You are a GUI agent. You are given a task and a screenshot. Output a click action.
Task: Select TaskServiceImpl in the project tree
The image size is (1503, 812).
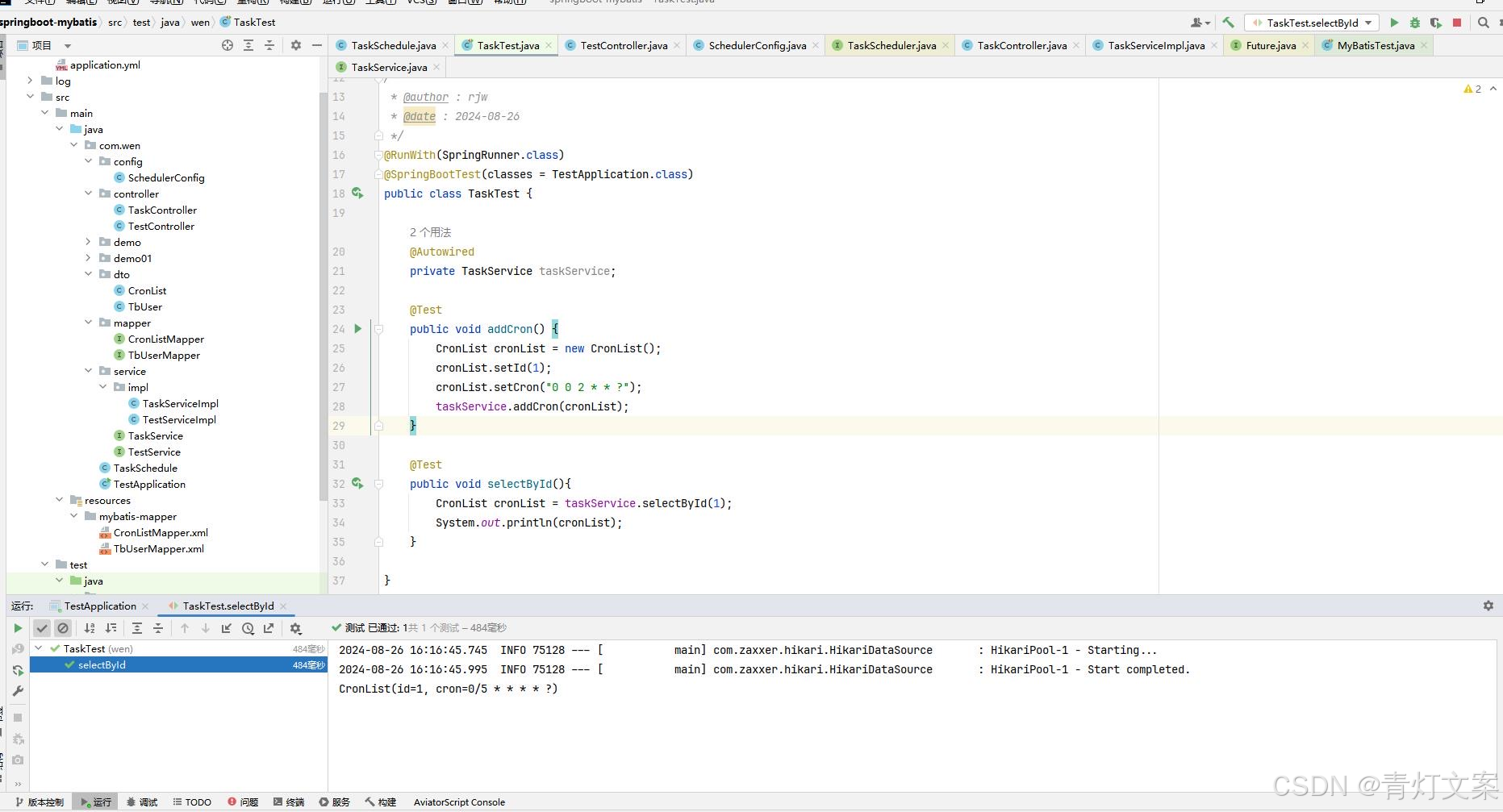pyautogui.click(x=173, y=403)
